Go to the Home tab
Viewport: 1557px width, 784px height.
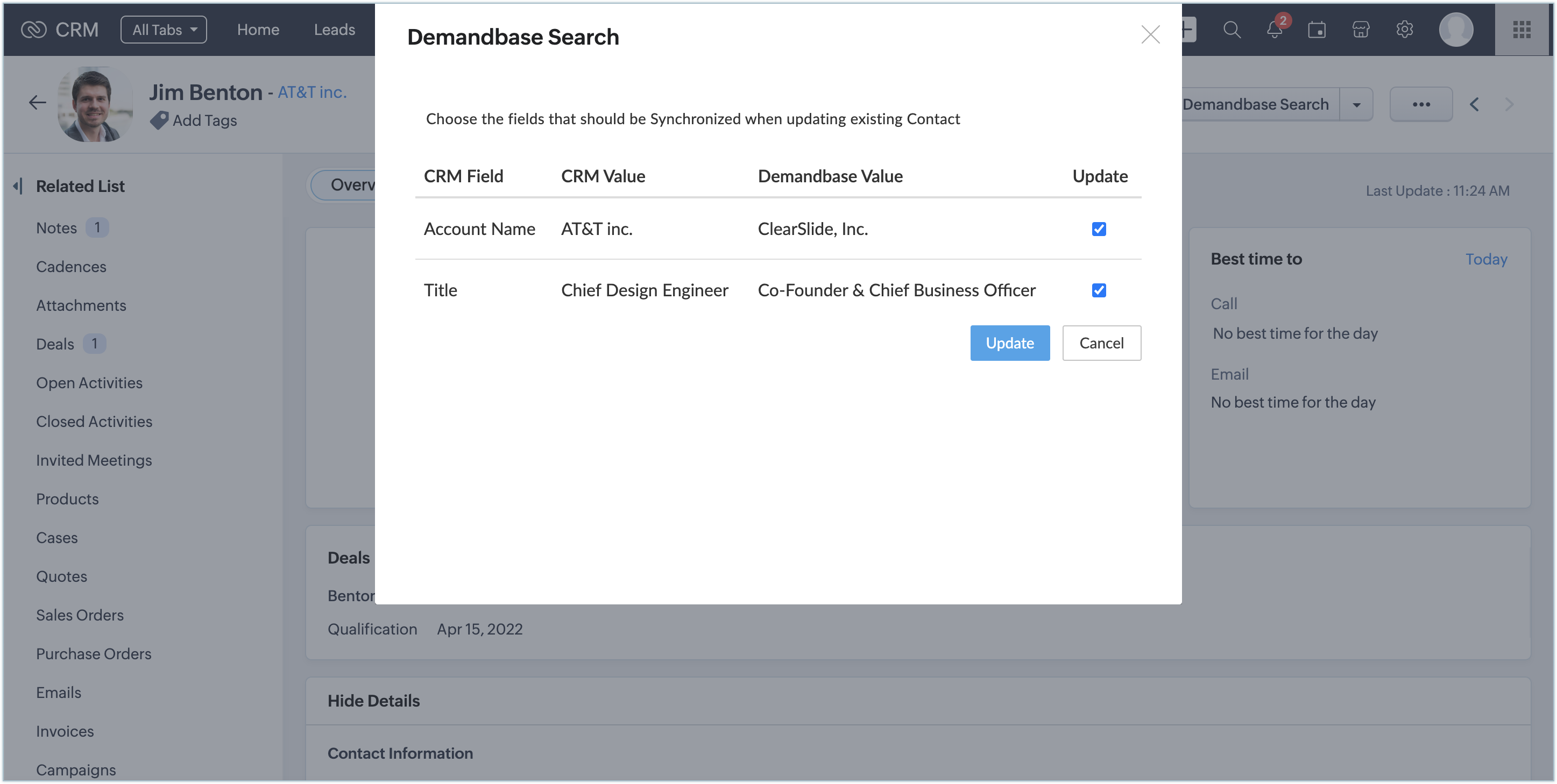(258, 30)
